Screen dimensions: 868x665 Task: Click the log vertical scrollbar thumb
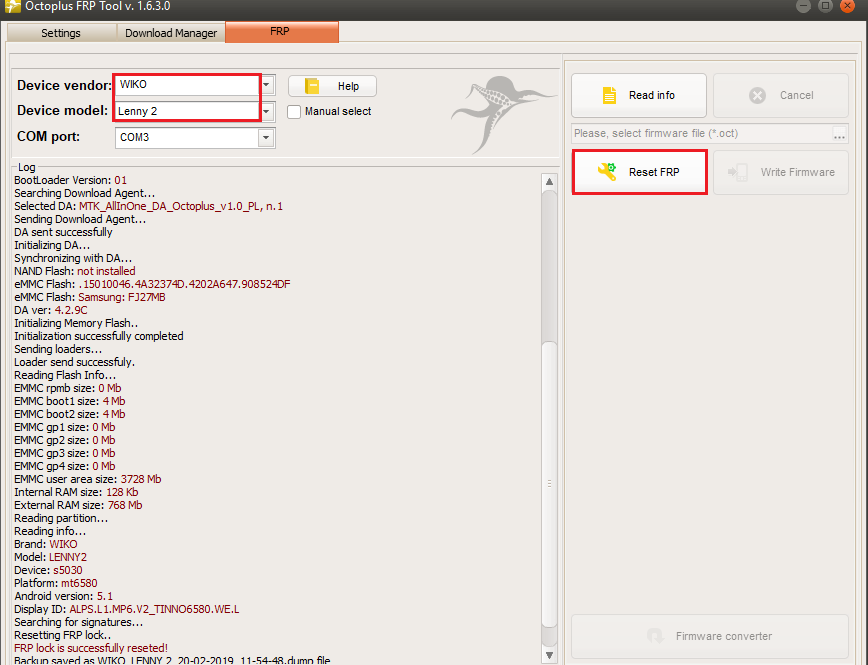tap(549, 484)
